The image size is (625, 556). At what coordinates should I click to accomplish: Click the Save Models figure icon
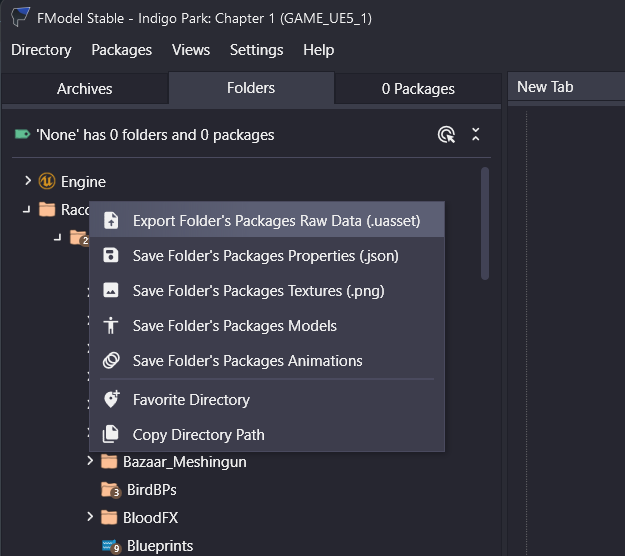(x=111, y=326)
